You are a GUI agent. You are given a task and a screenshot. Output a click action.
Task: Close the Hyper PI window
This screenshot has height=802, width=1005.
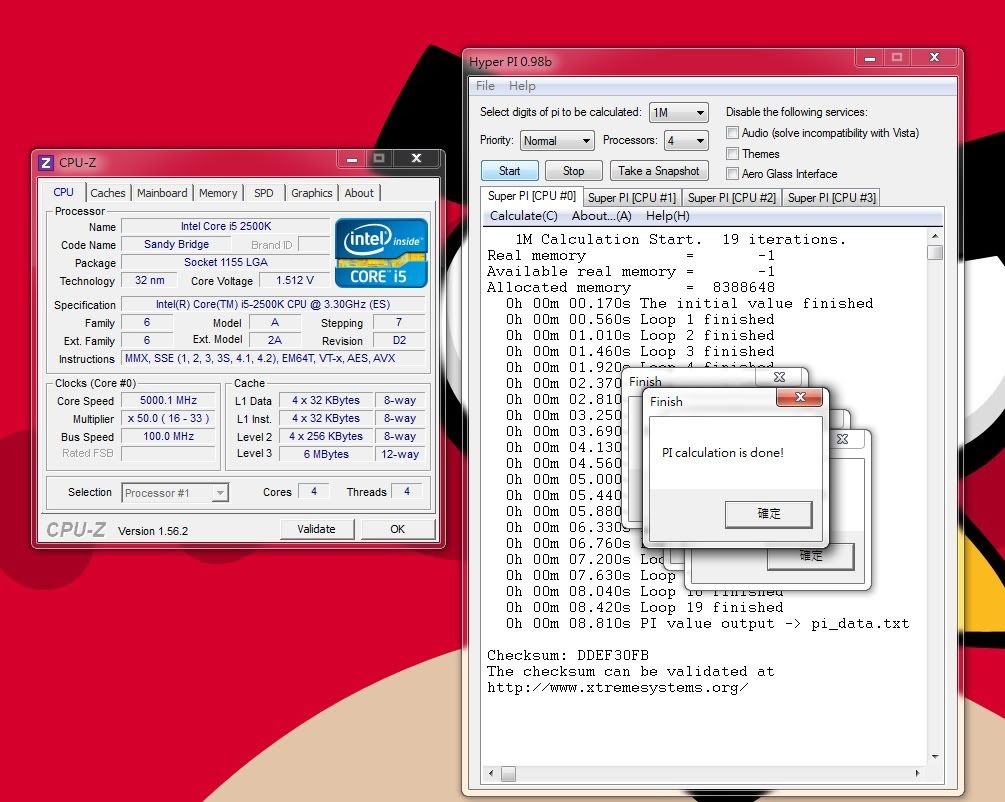(x=934, y=58)
